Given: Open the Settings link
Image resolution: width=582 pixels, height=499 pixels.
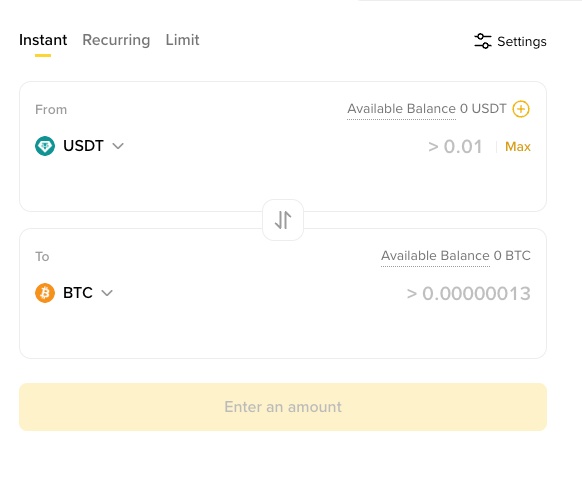Looking at the screenshot, I should point(510,41).
